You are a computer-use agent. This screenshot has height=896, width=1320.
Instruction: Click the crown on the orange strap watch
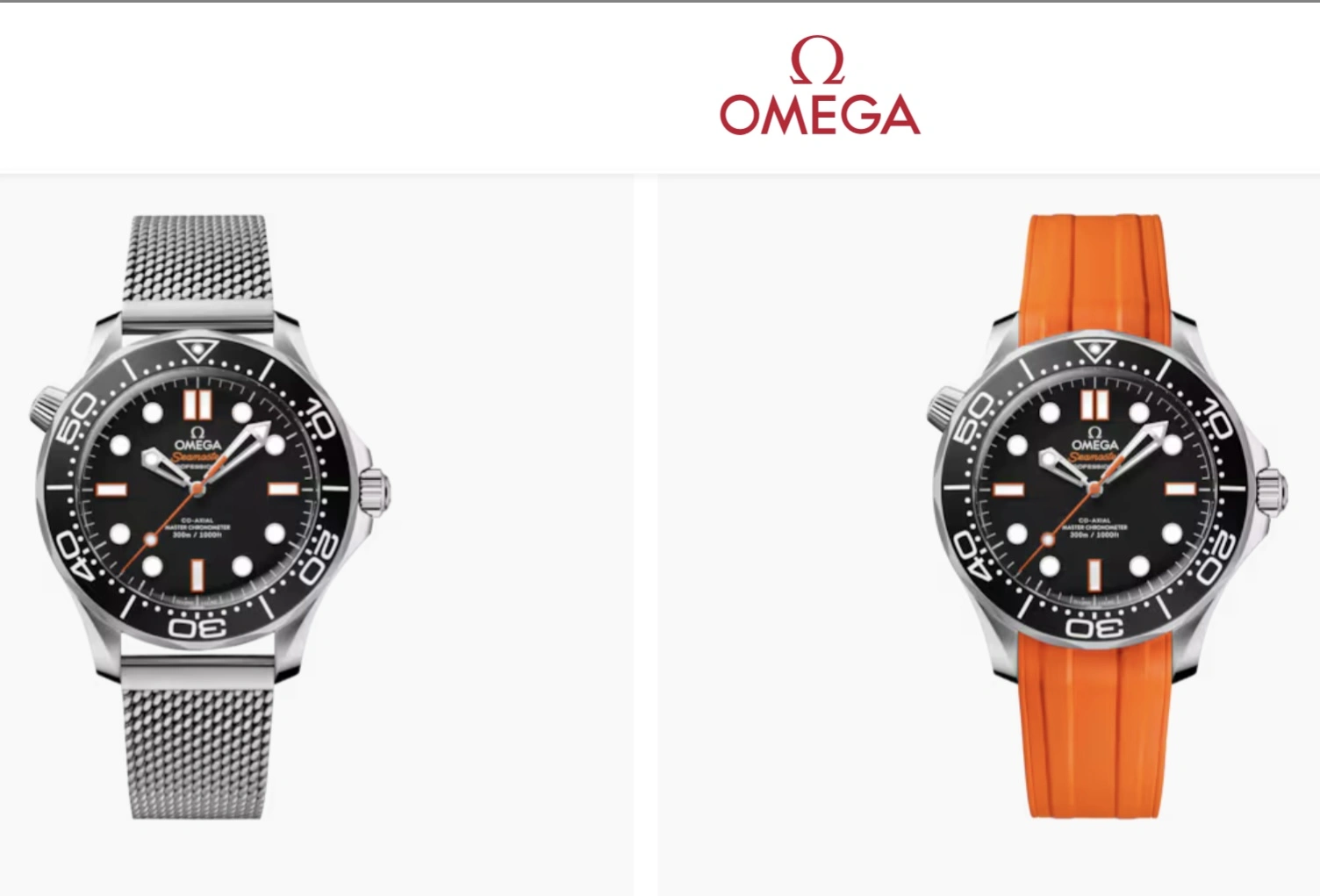1273,489
